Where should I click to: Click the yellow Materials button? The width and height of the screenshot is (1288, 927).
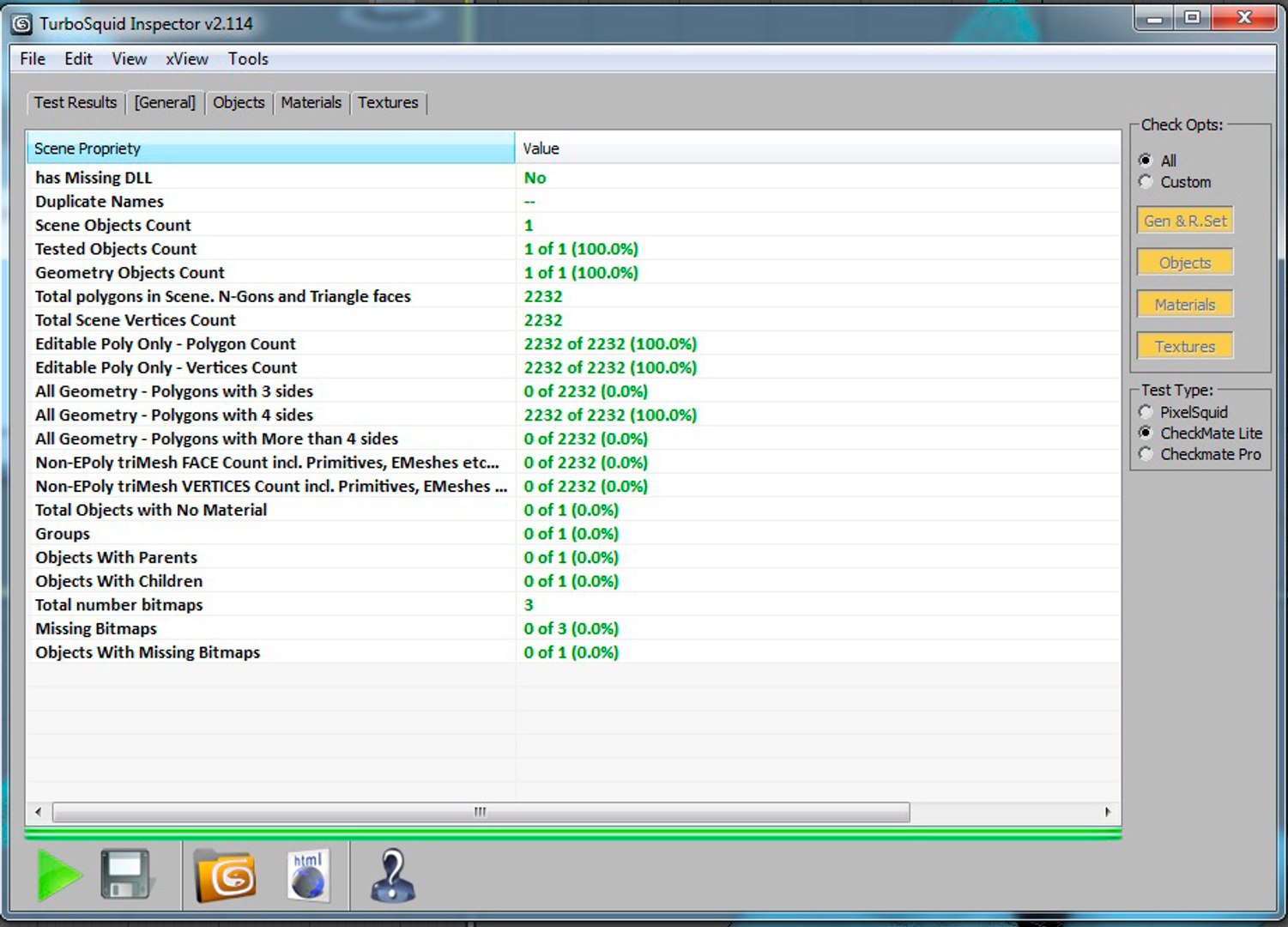1185,305
